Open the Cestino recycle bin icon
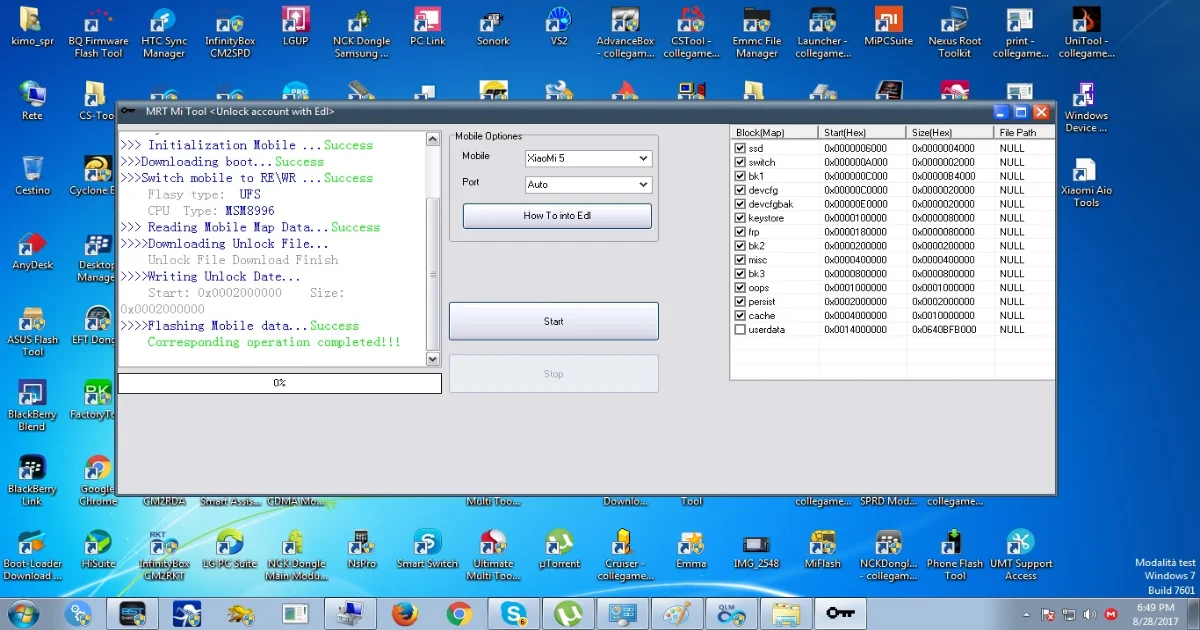Viewport: 1200px width, 630px height. click(x=32, y=176)
